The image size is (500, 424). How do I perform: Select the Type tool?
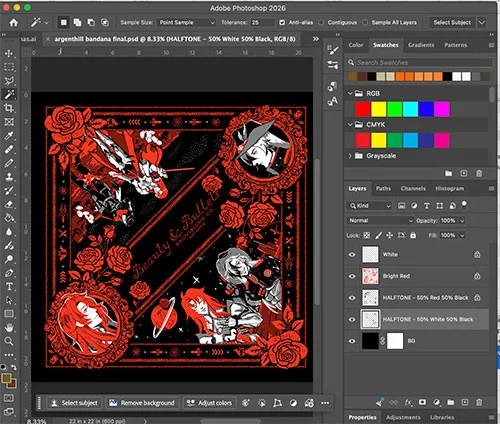(x=9, y=287)
